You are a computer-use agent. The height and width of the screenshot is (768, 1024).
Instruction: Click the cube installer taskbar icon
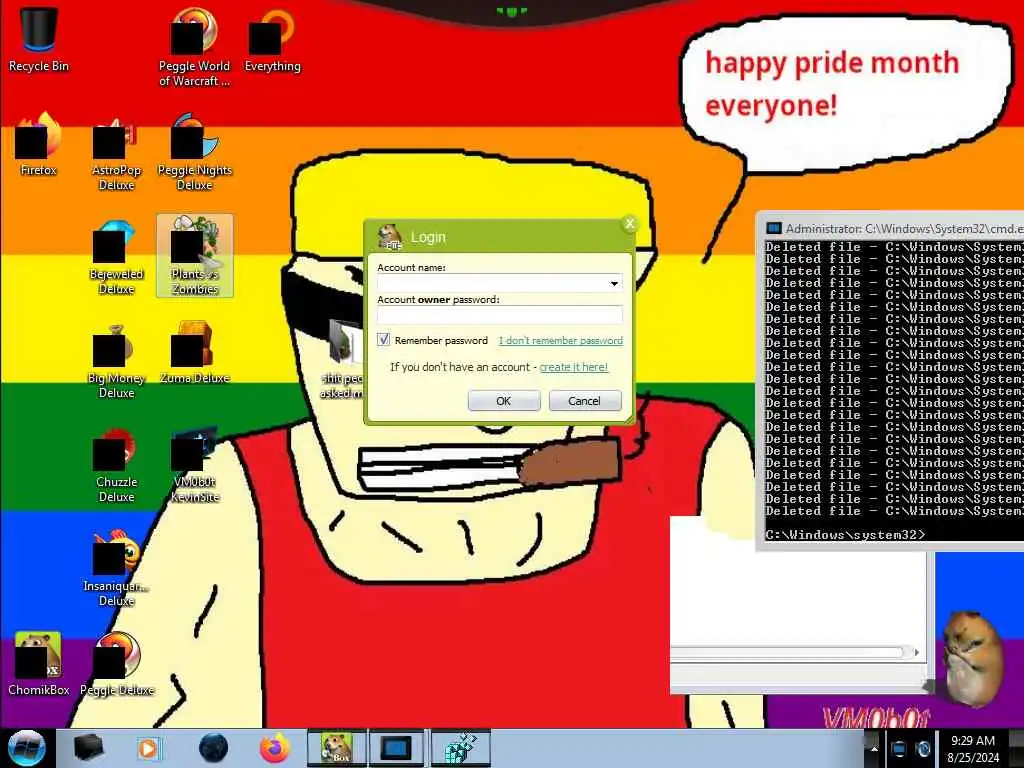[x=461, y=748]
